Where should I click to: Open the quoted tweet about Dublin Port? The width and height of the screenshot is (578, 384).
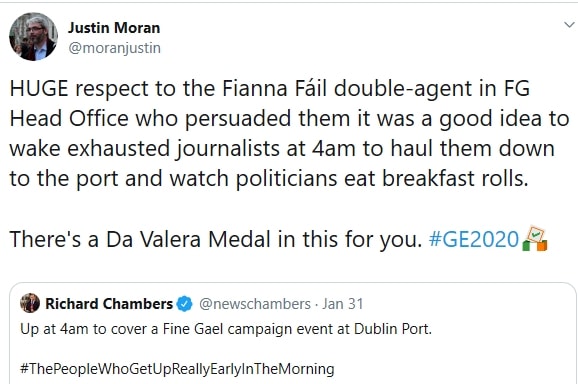226,329
